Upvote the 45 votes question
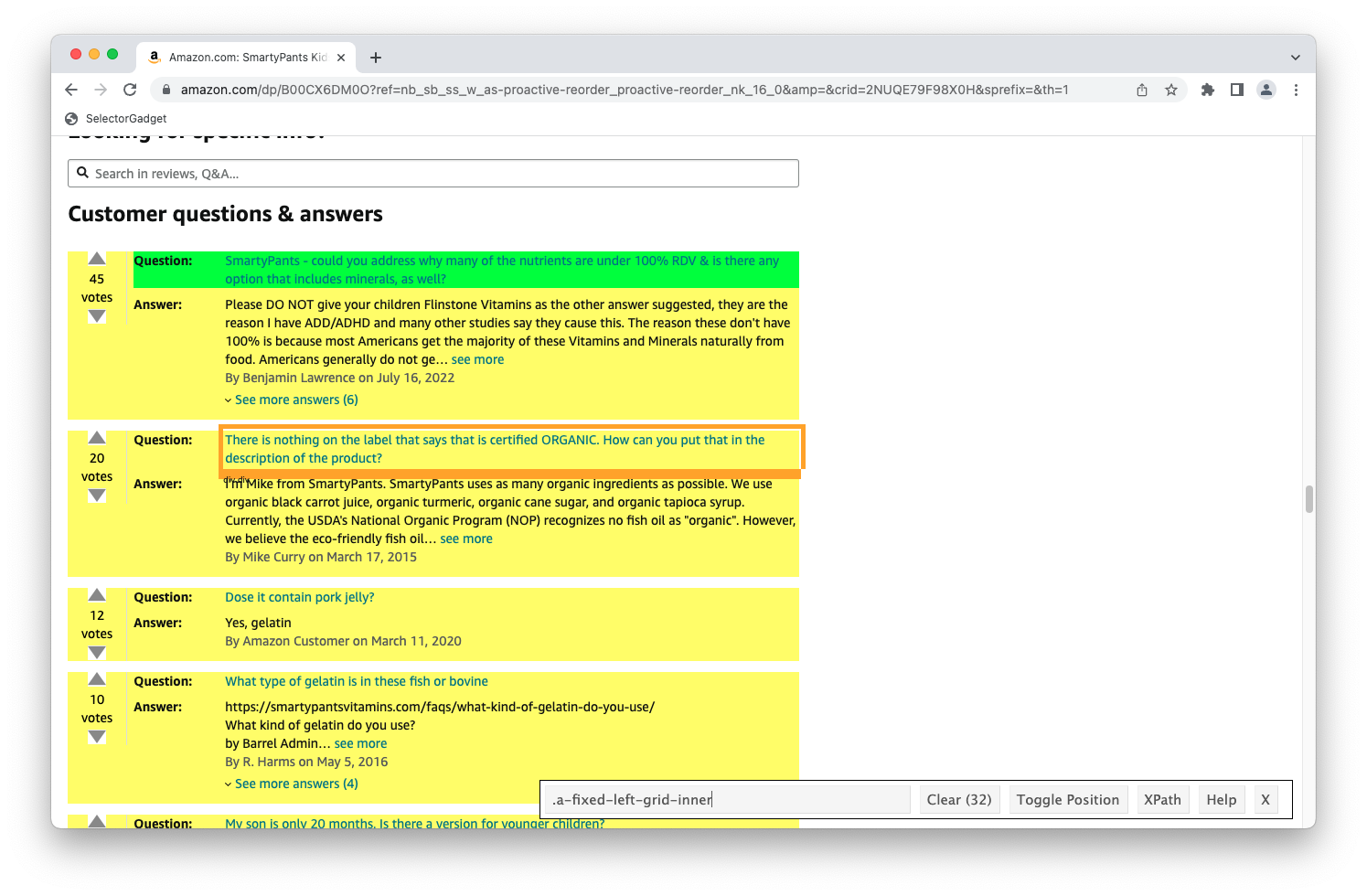This screenshot has width=1367, height=896. pyautogui.click(x=97, y=259)
